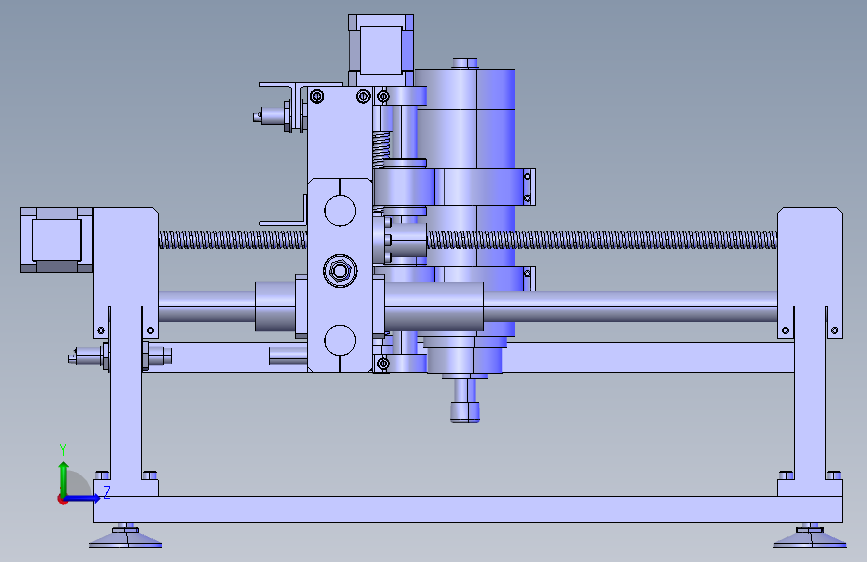Select the stepper motor on the left upright
The height and width of the screenshot is (562, 867).
56,240
